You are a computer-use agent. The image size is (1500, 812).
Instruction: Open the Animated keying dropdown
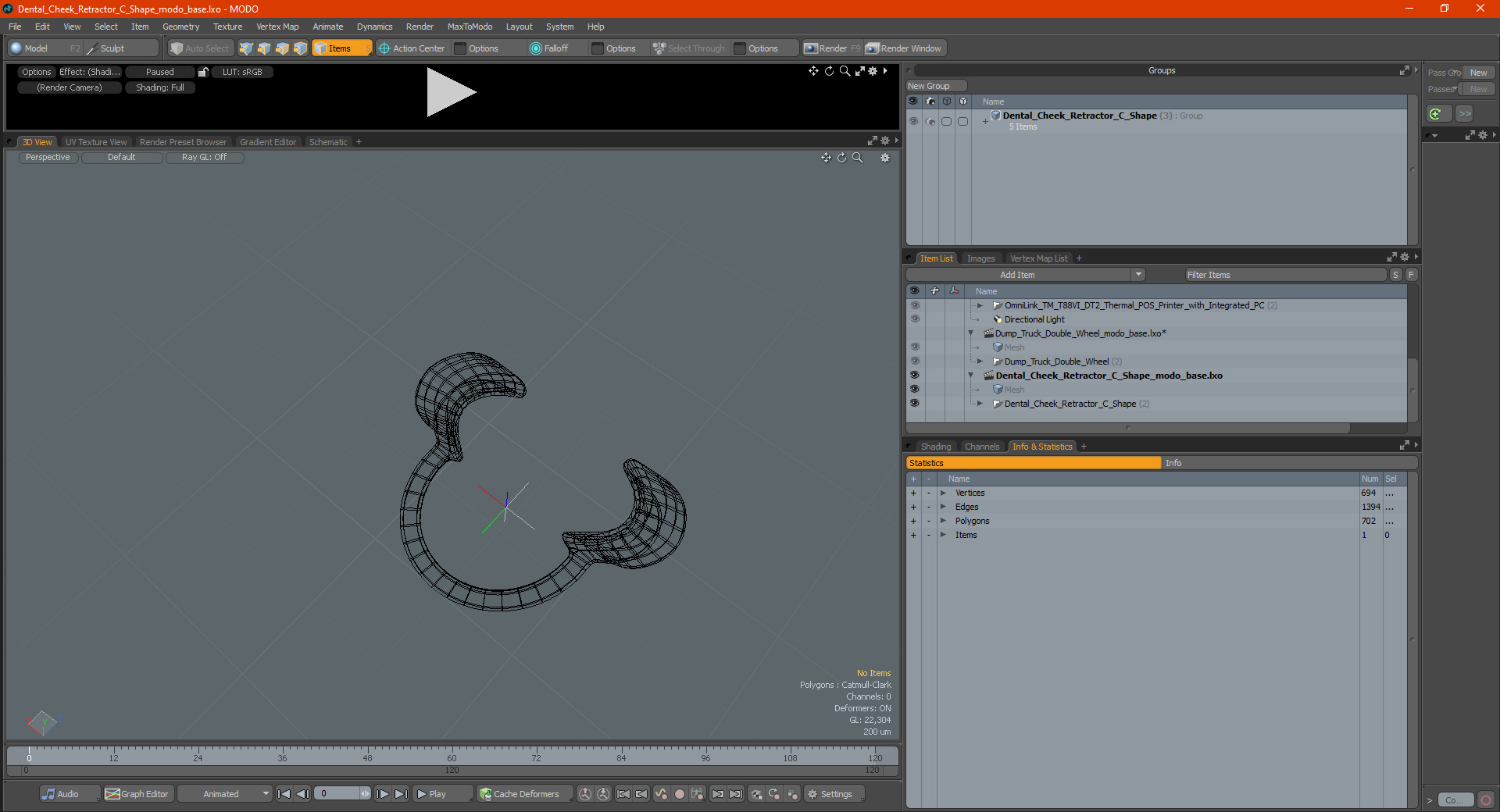tap(225, 794)
